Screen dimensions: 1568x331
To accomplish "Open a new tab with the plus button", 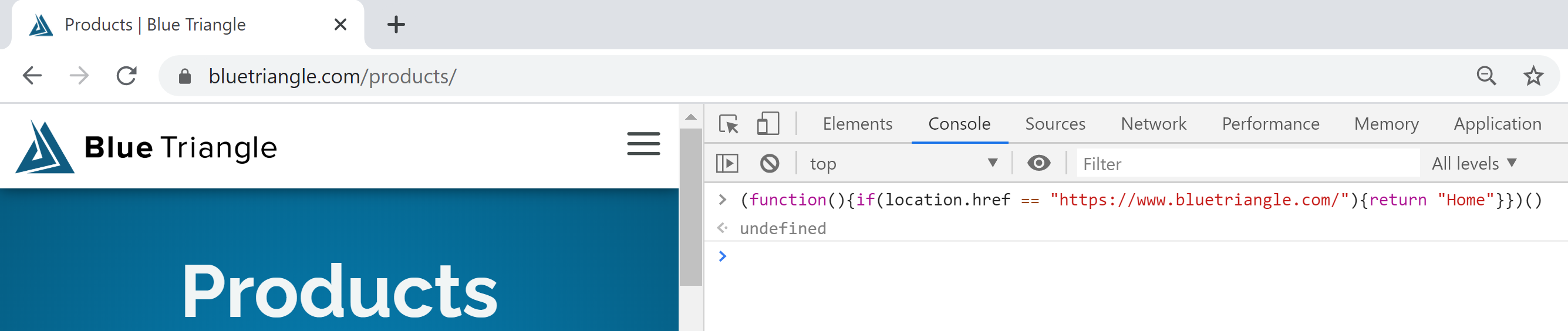I will [x=396, y=25].
